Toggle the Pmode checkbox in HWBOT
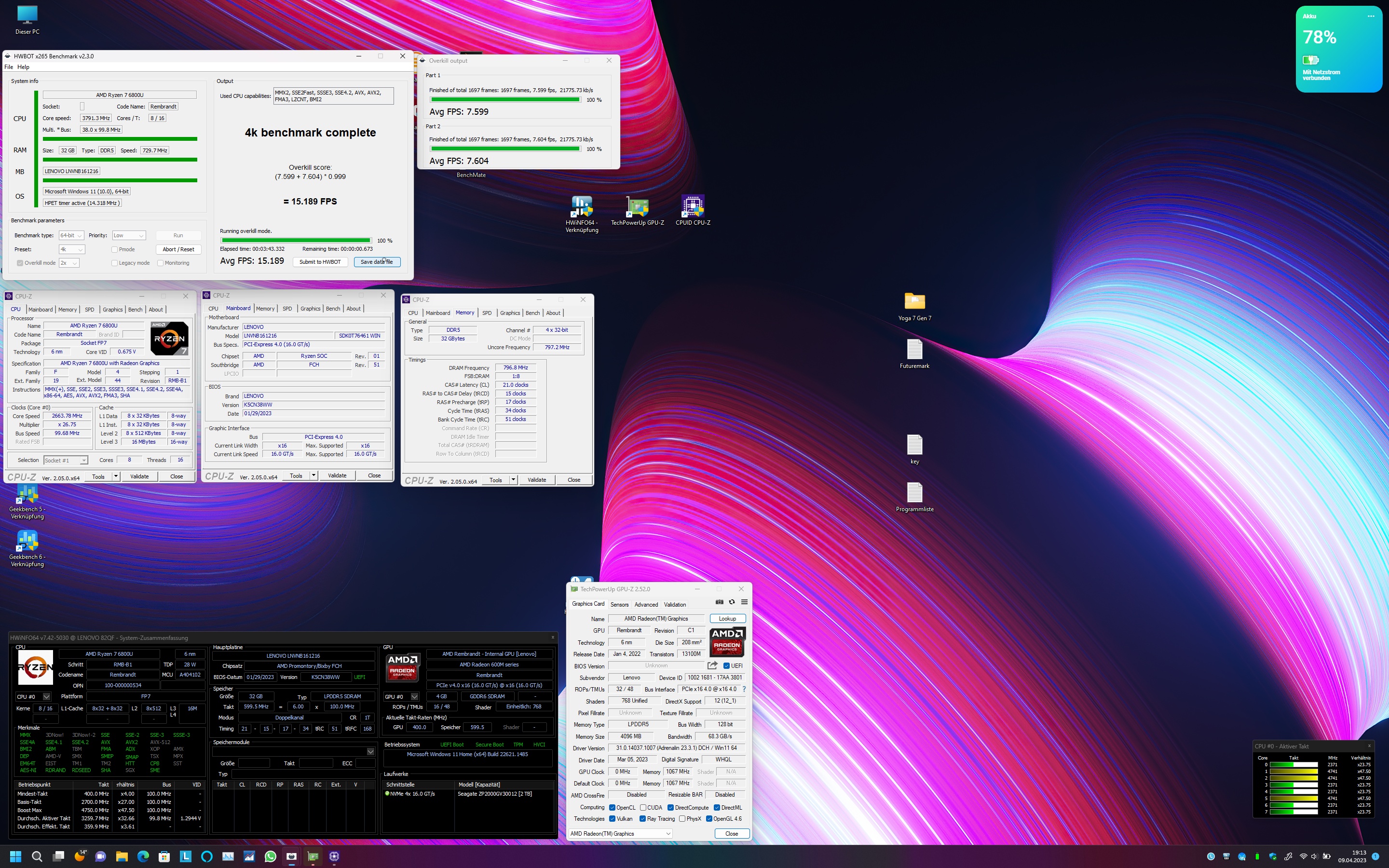1389x868 pixels. pos(114,249)
